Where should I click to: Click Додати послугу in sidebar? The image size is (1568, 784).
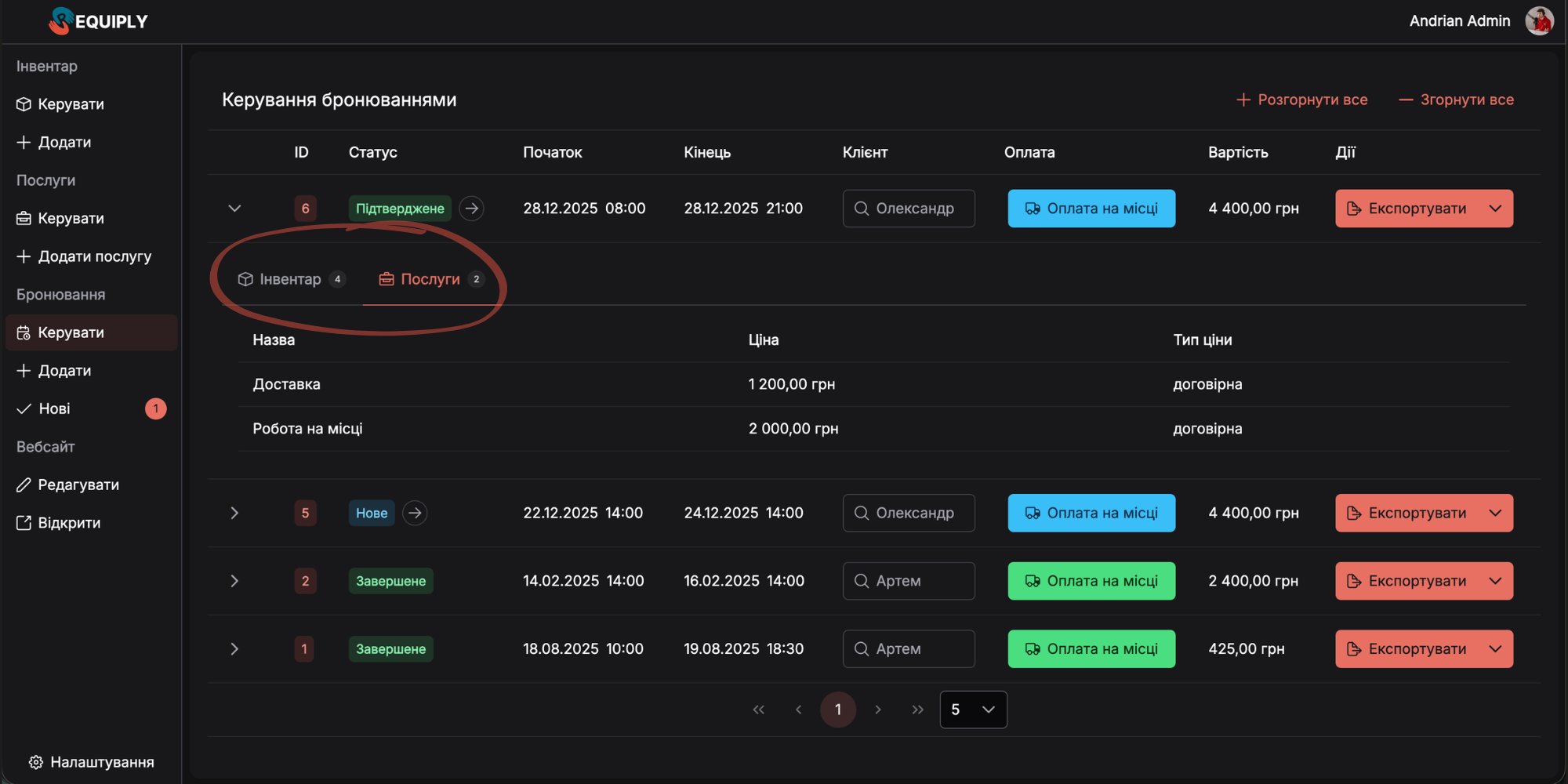94,256
